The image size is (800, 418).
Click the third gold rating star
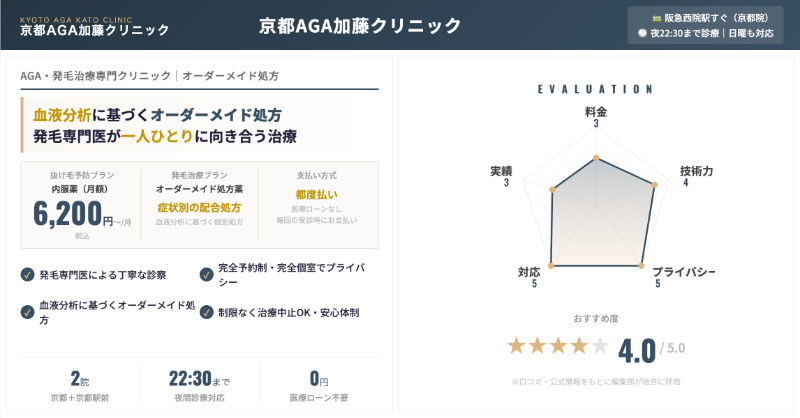(558, 346)
